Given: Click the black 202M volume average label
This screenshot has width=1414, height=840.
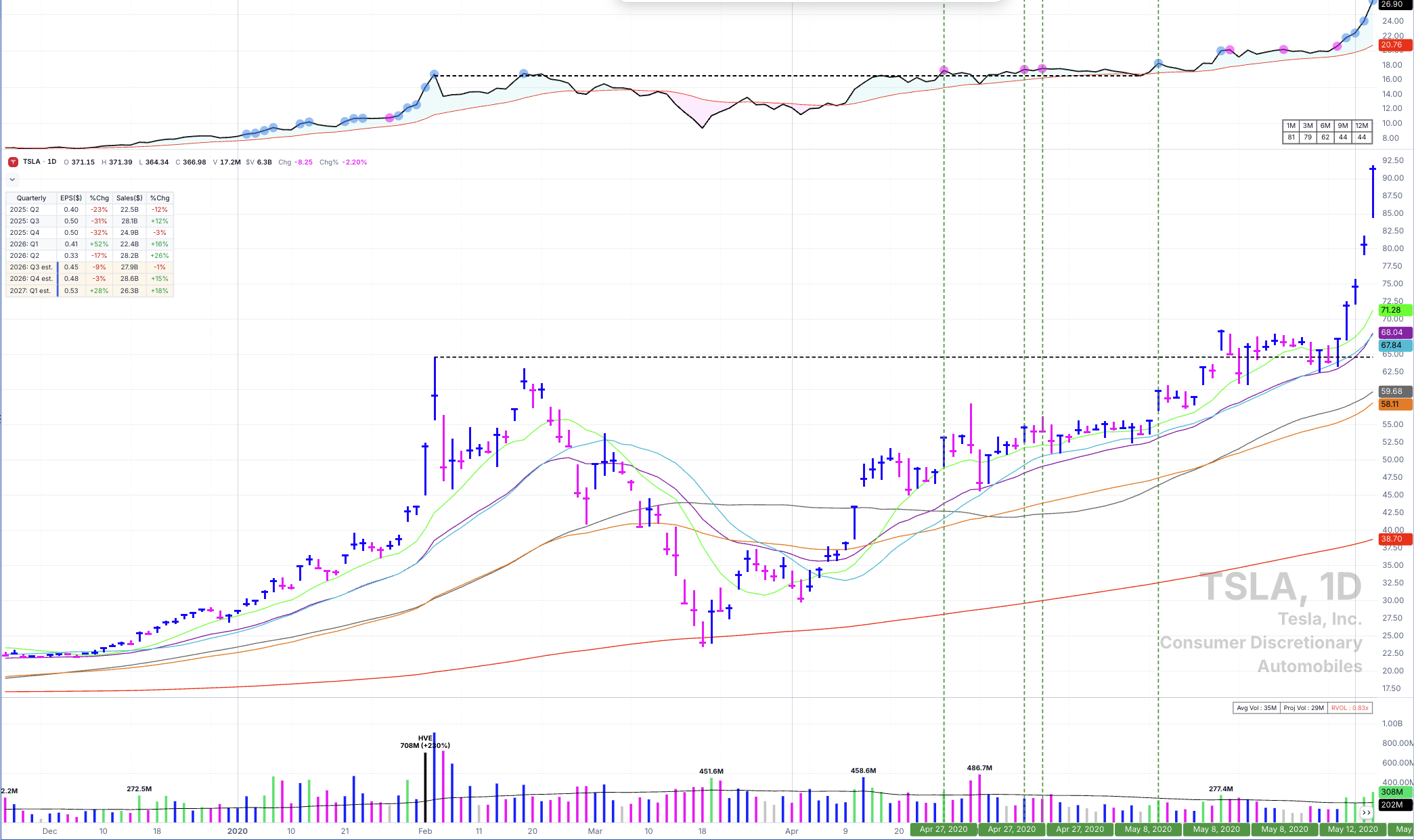Looking at the screenshot, I should pyautogui.click(x=1395, y=805).
